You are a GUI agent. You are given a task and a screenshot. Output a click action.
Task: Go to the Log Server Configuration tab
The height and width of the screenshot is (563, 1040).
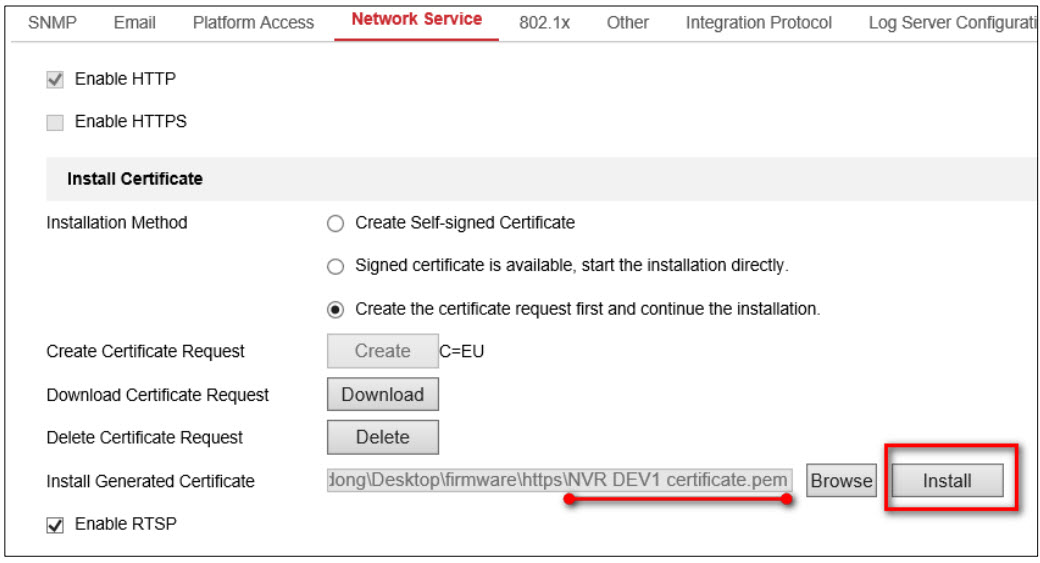pos(950,22)
